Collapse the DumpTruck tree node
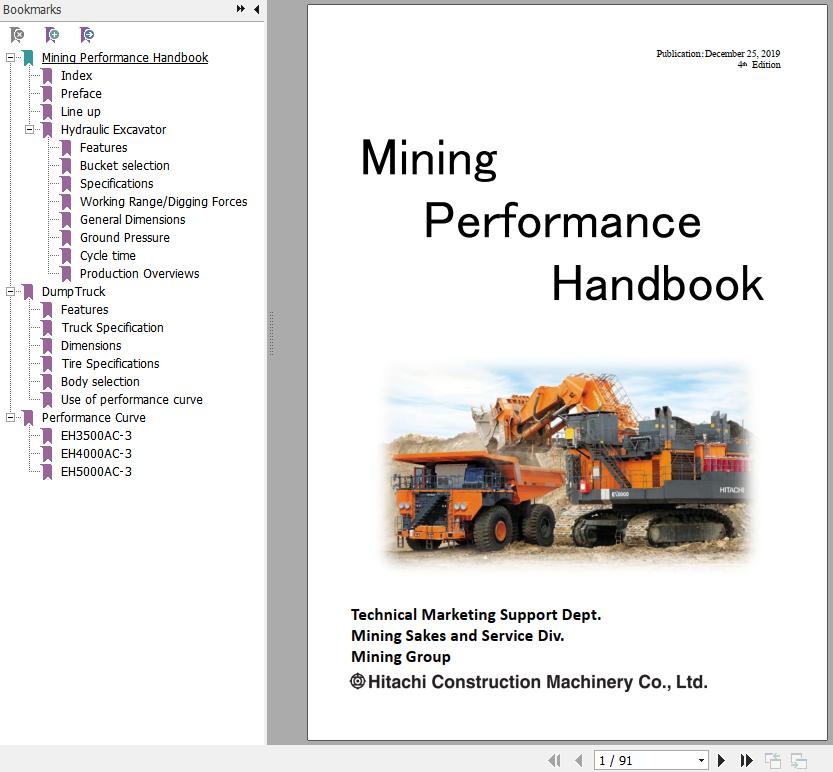Screen dimensions: 833x772 click(x=10, y=292)
